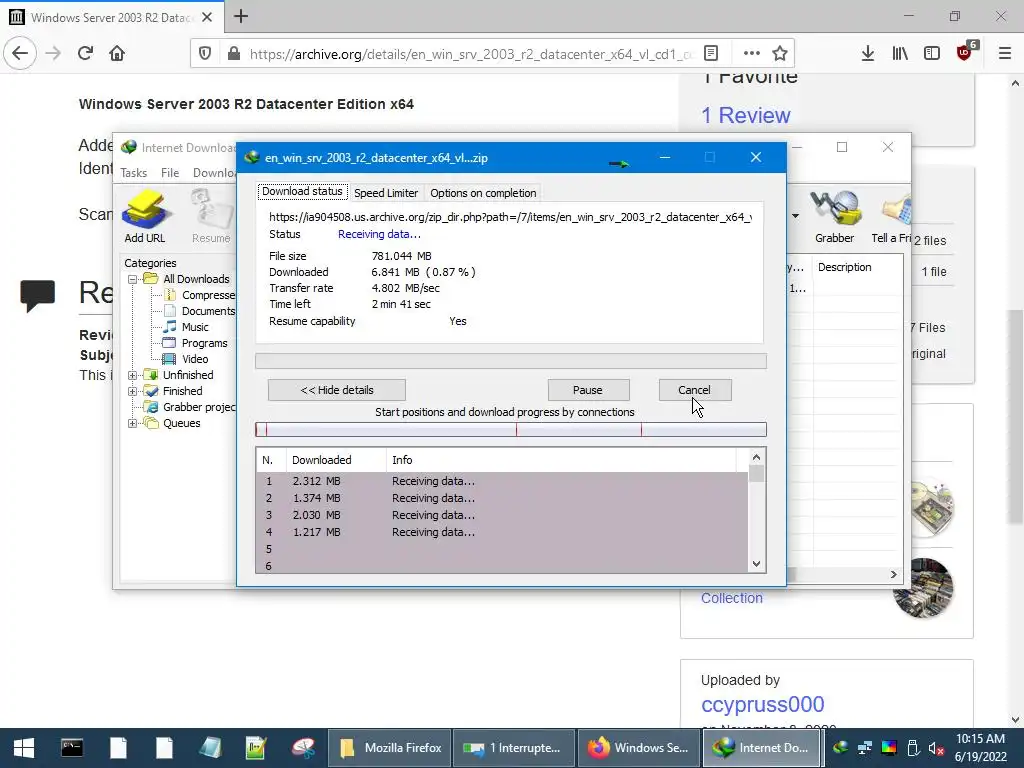Open the uBlock Origin extension icon
1024x768 pixels.
point(965,52)
